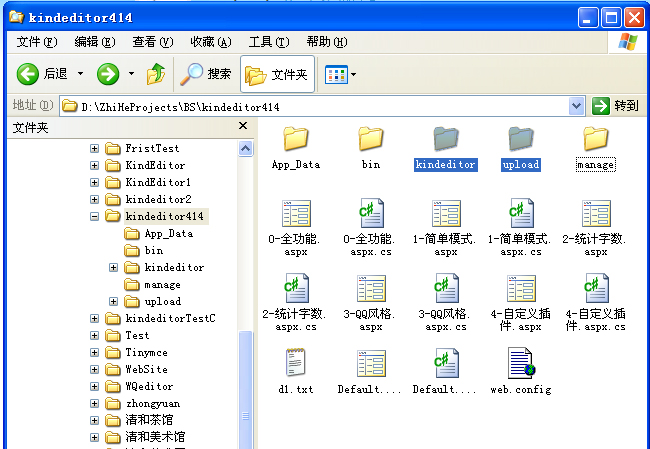Go back with the green Back arrow
The height and width of the screenshot is (449, 650).
(x=27, y=74)
